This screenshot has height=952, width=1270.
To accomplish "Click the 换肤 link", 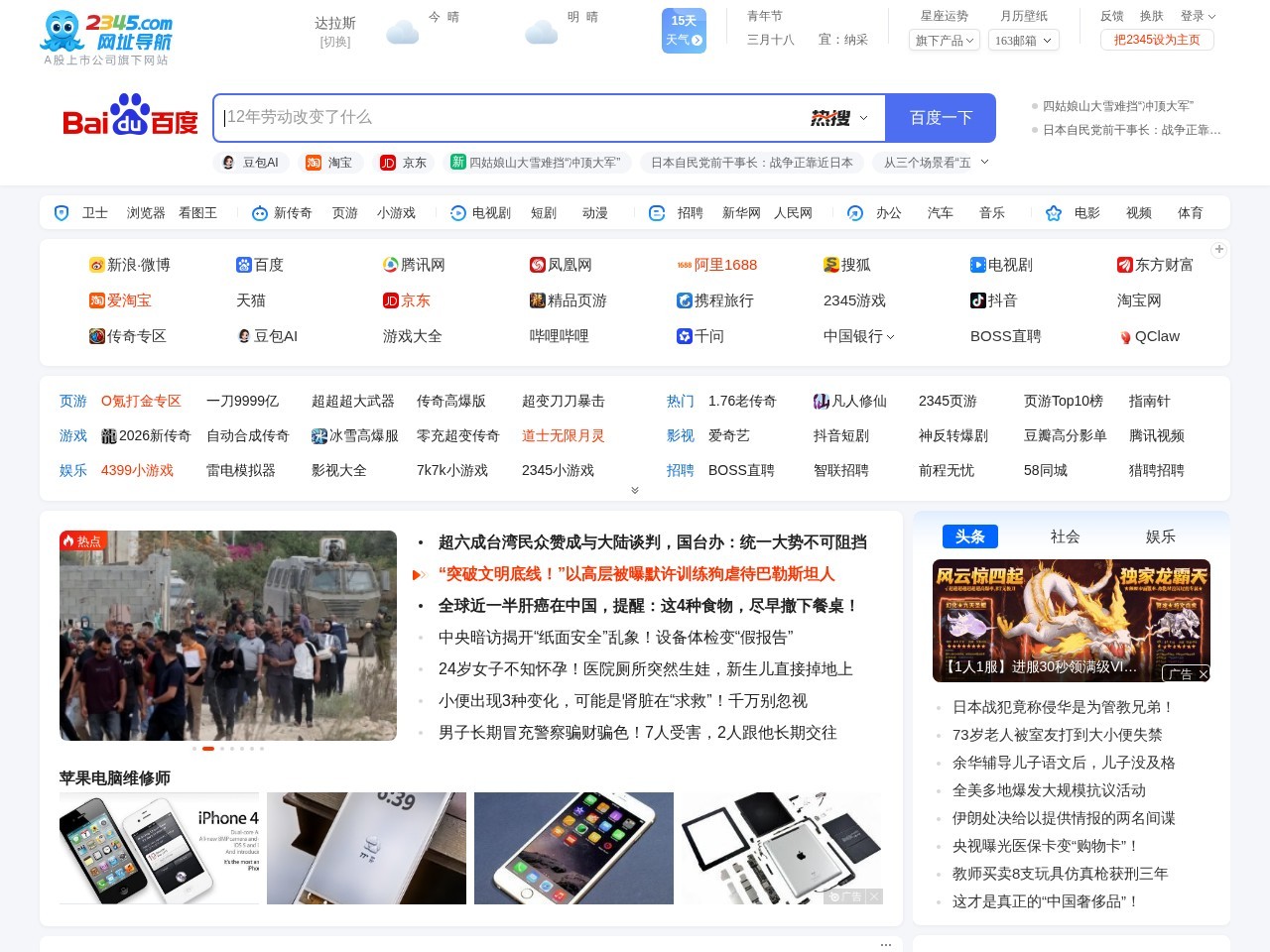I will 1151,16.
